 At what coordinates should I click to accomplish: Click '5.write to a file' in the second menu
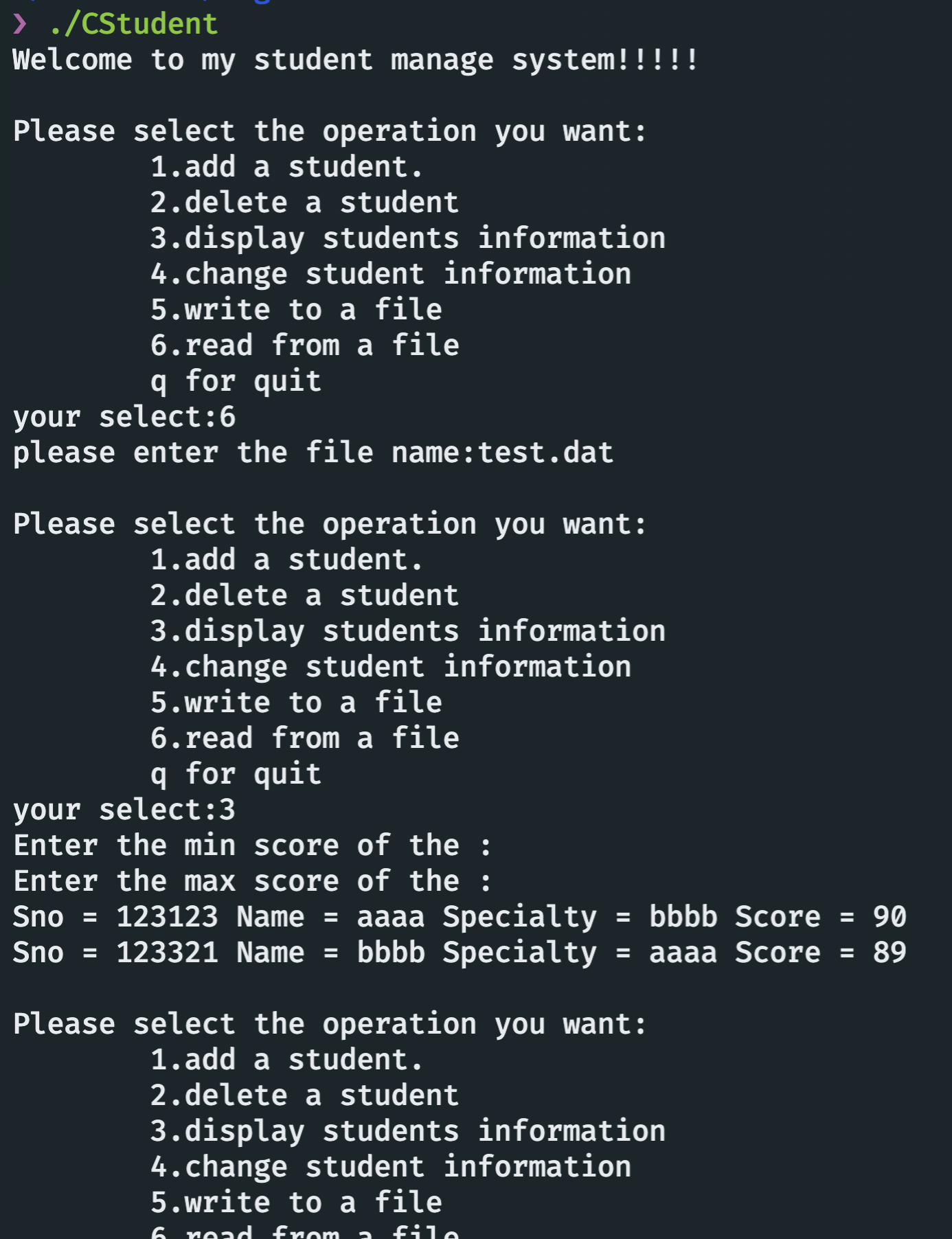(x=296, y=703)
